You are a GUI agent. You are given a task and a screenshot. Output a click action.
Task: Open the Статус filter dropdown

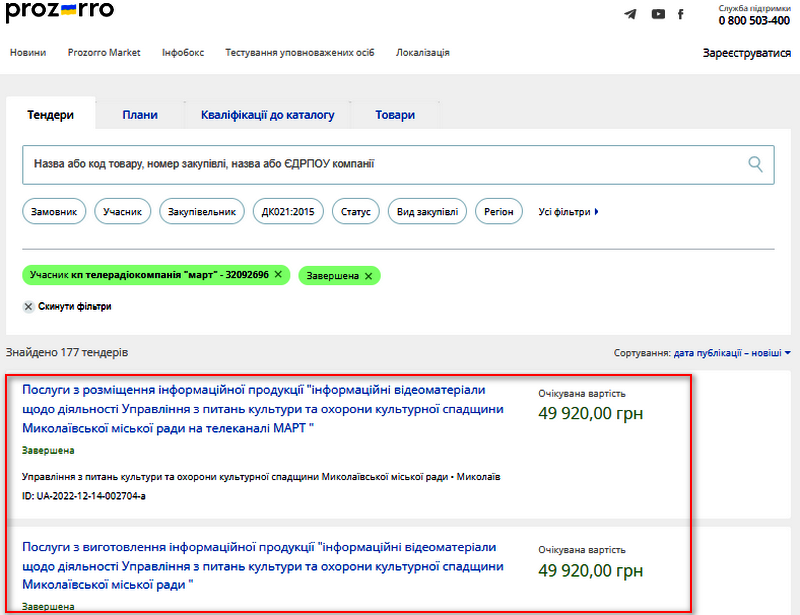click(x=355, y=212)
